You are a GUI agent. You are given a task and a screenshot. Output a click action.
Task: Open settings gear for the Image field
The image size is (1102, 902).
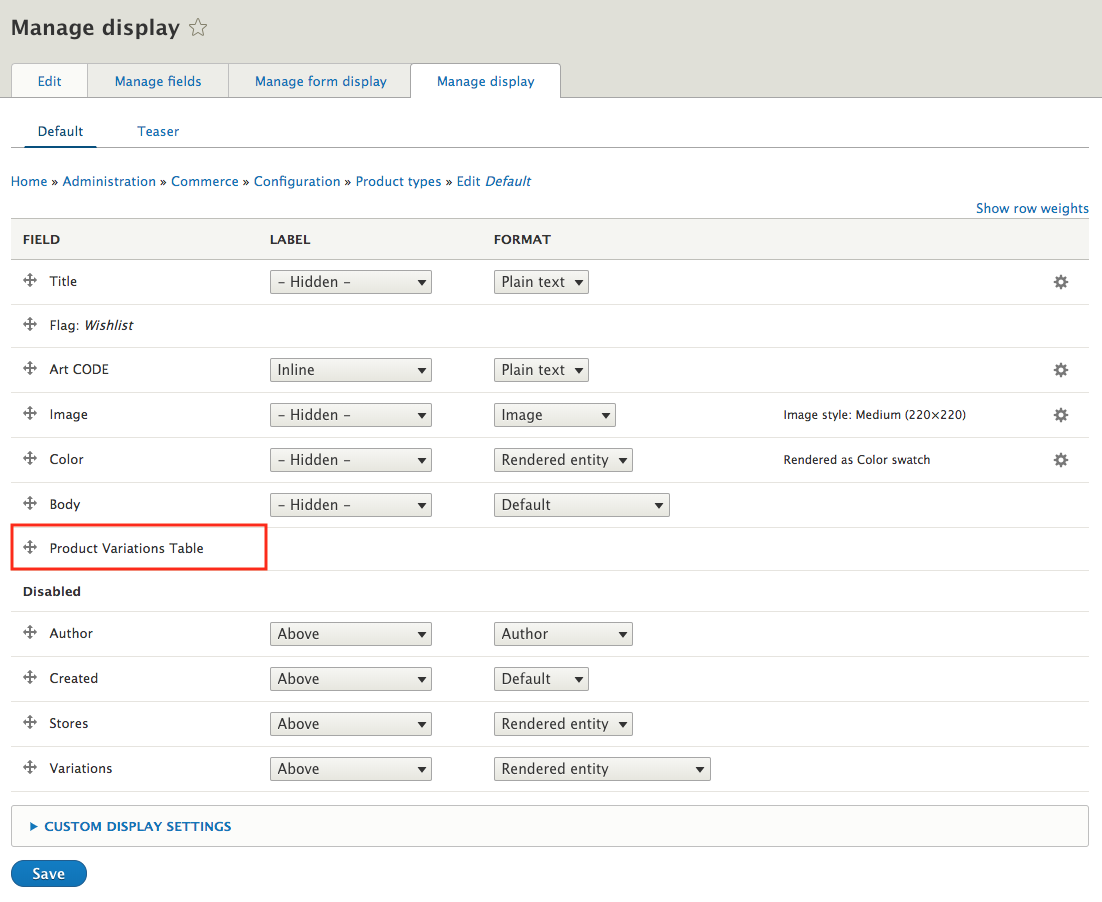pos(1060,415)
